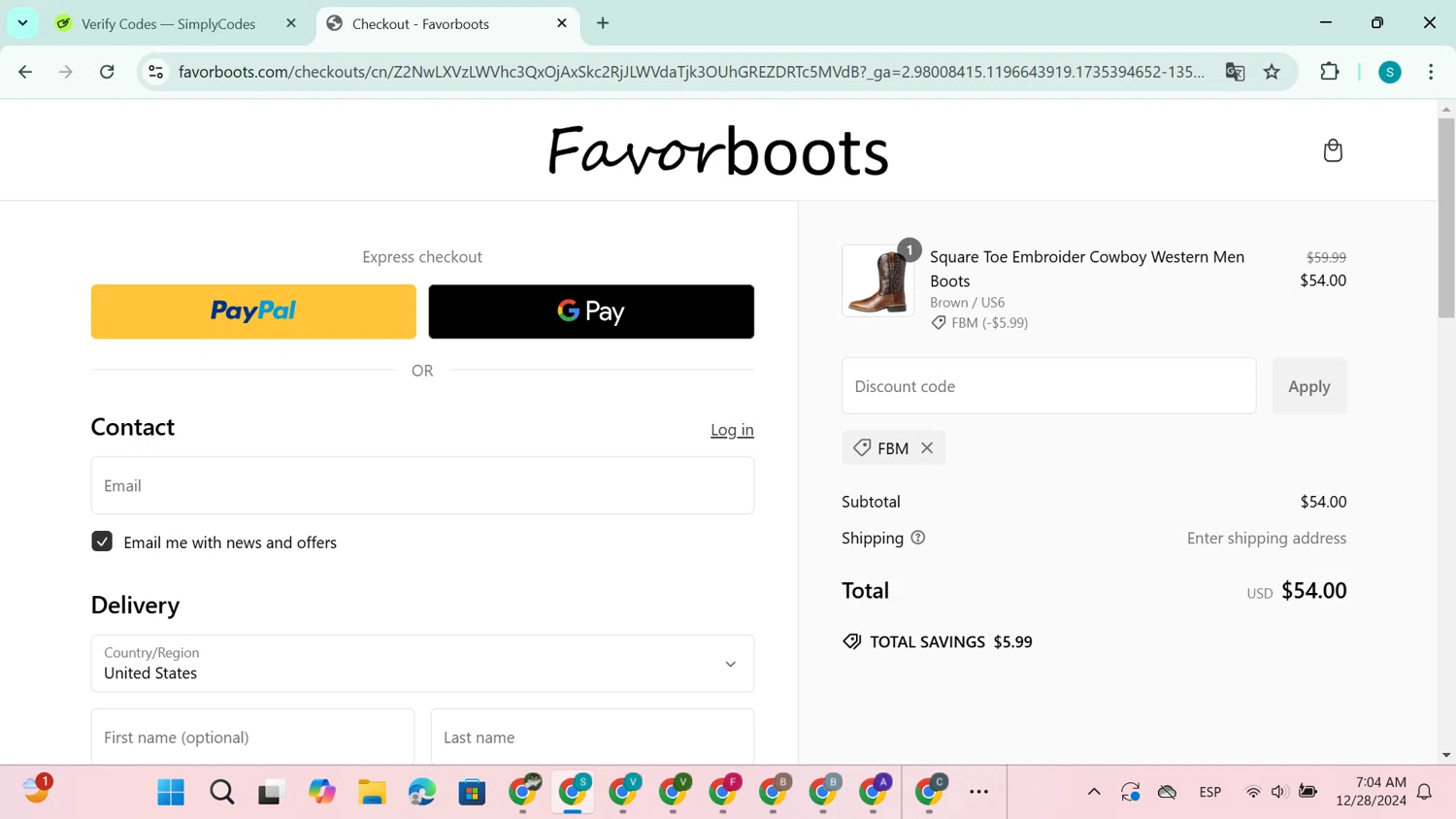
Task: Pay with the Google Pay button
Action: click(x=591, y=311)
